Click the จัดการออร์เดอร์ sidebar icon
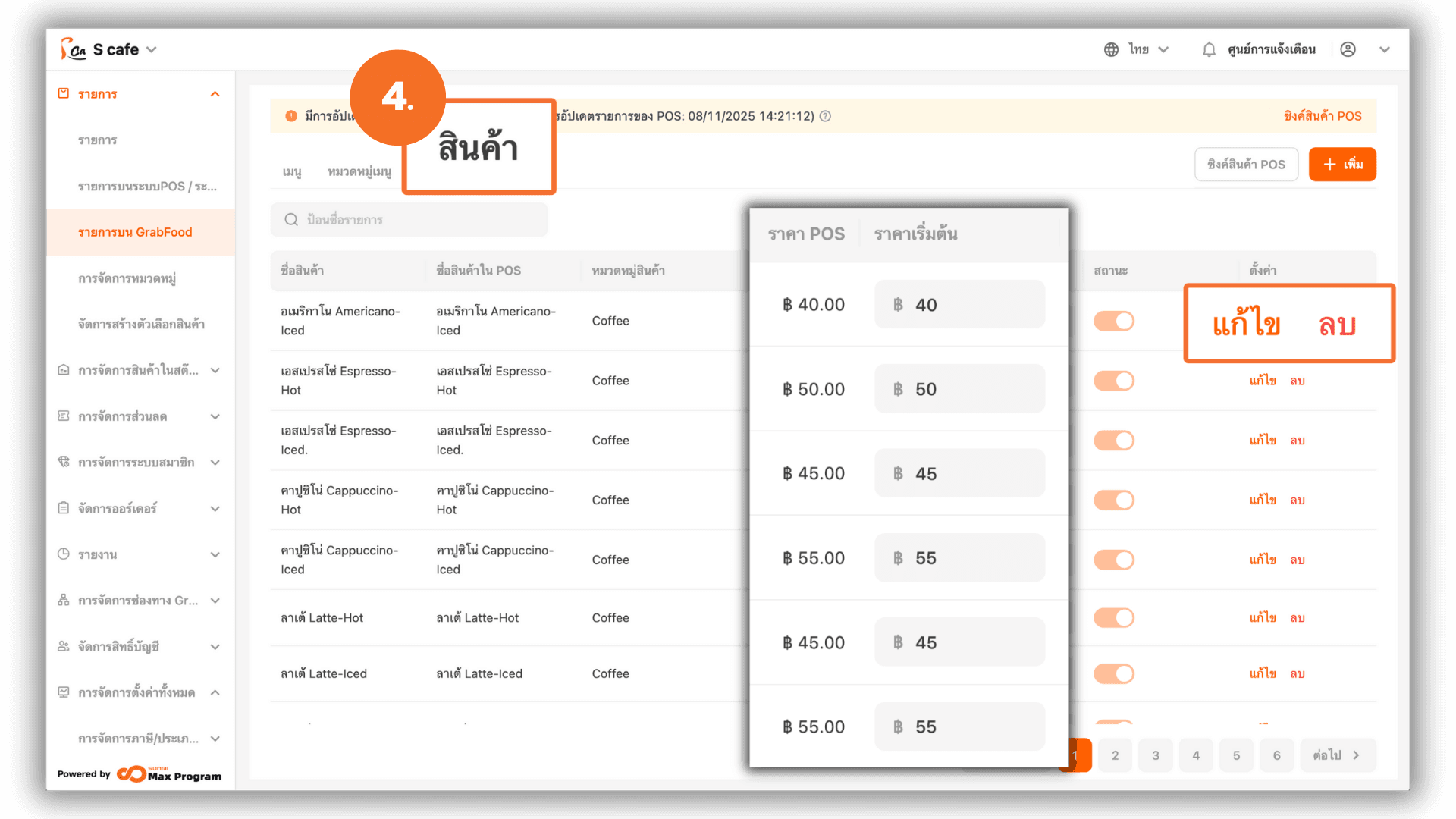The image size is (1456, 819). [x=64, y=508]
